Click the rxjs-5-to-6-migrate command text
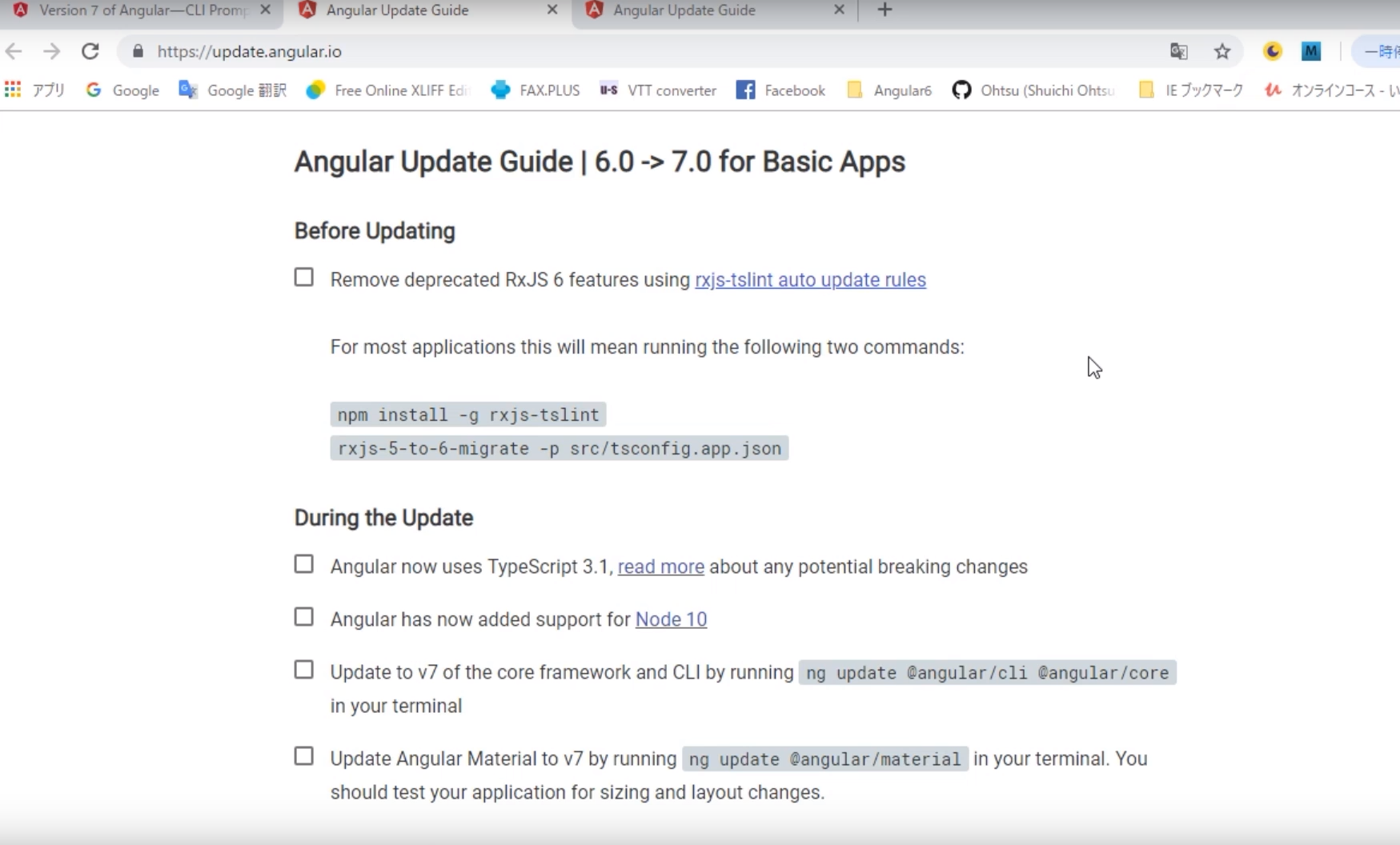 [x=560, y=448]
